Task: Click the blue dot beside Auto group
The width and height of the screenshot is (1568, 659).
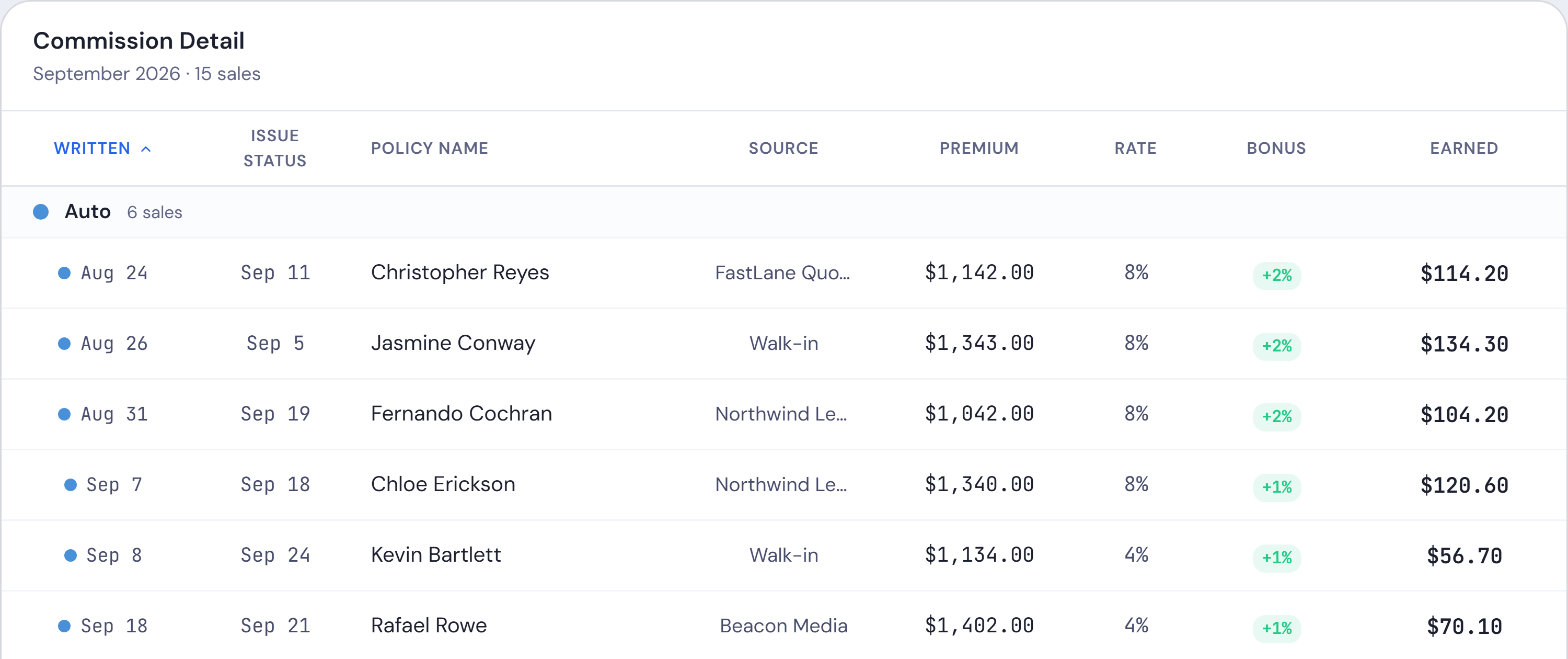Action: [41, 212]
